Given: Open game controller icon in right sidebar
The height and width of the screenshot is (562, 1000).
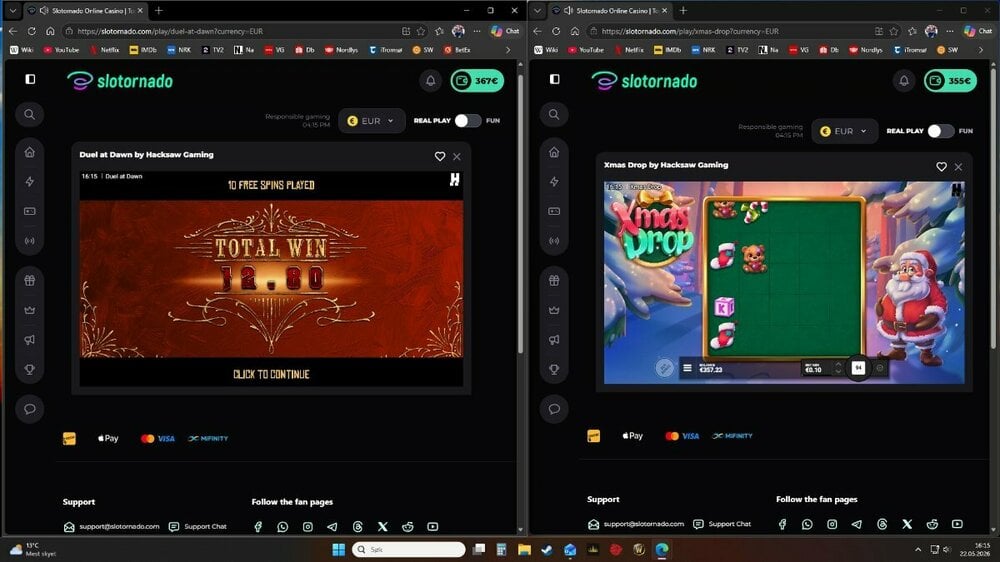Looking at the screenshot, I should click(554, 211).
